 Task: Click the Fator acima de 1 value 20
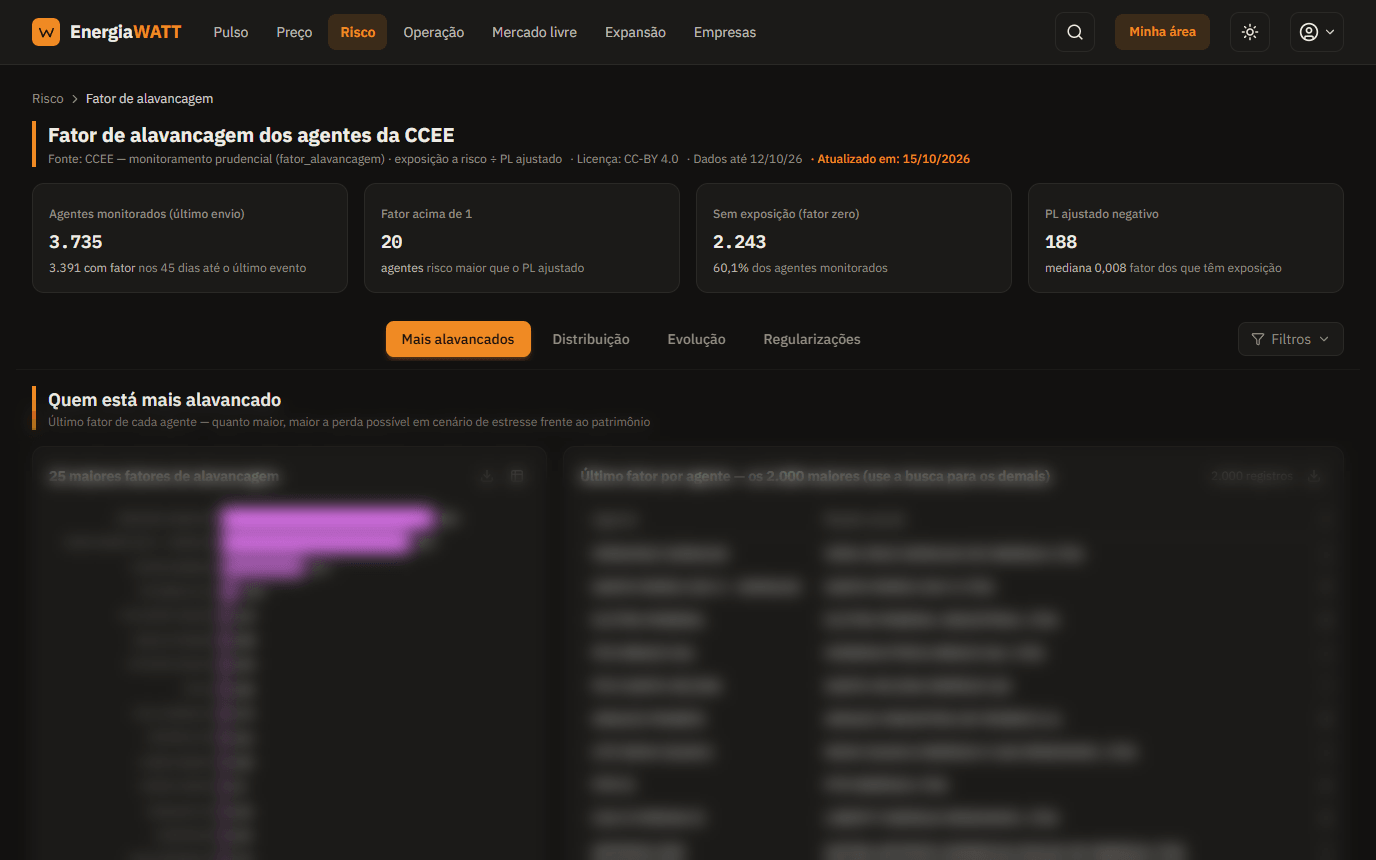(x=392, y=241)
